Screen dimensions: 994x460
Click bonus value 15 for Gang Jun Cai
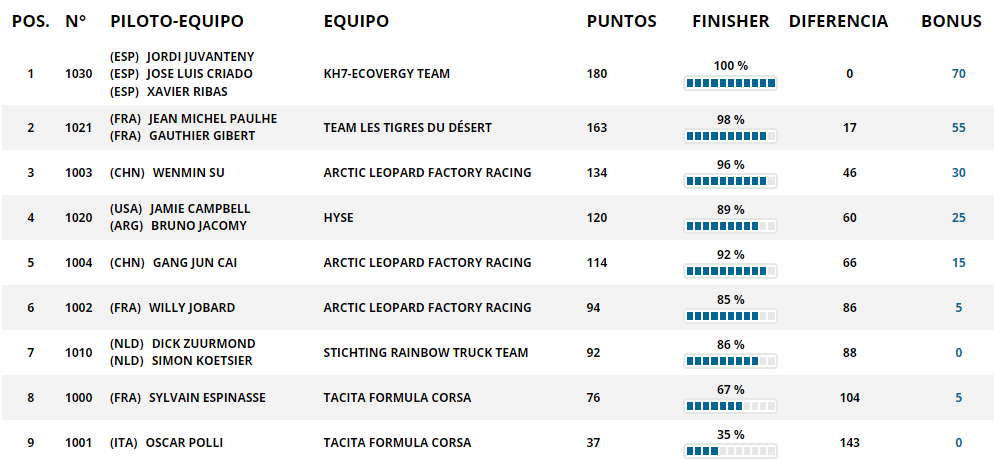[958, 263]
